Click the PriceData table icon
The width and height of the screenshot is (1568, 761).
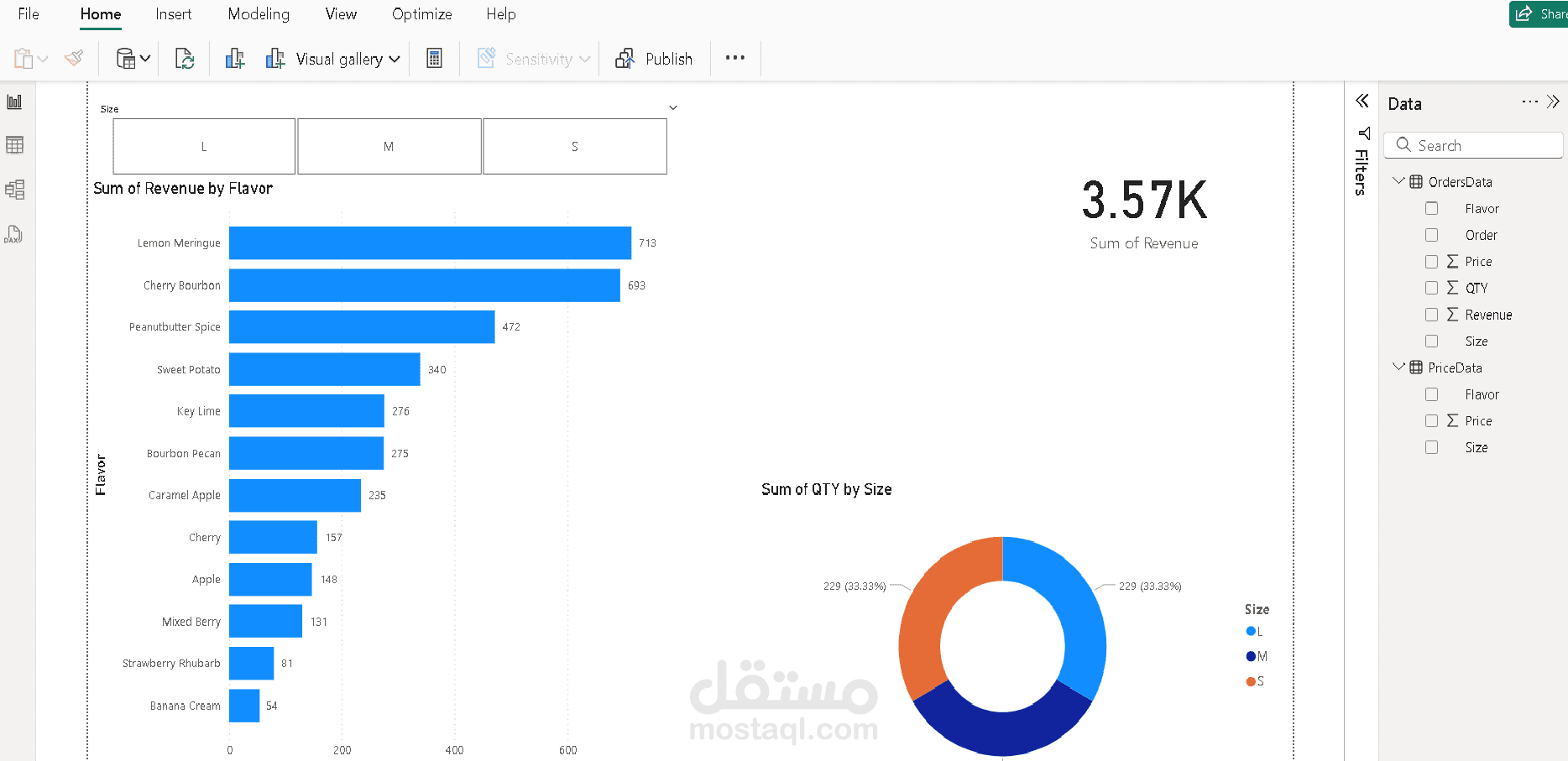(1416, 367)
